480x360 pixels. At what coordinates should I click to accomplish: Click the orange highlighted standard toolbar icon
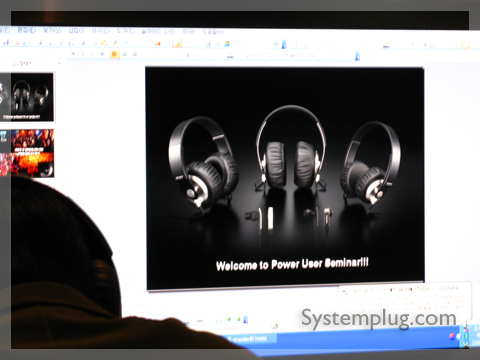(177, 43)
